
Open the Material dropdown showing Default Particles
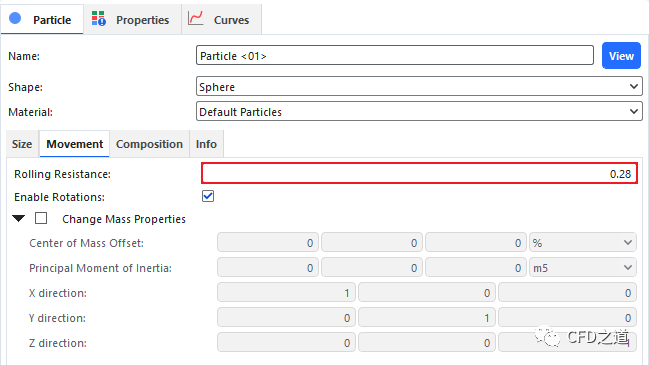419,111
